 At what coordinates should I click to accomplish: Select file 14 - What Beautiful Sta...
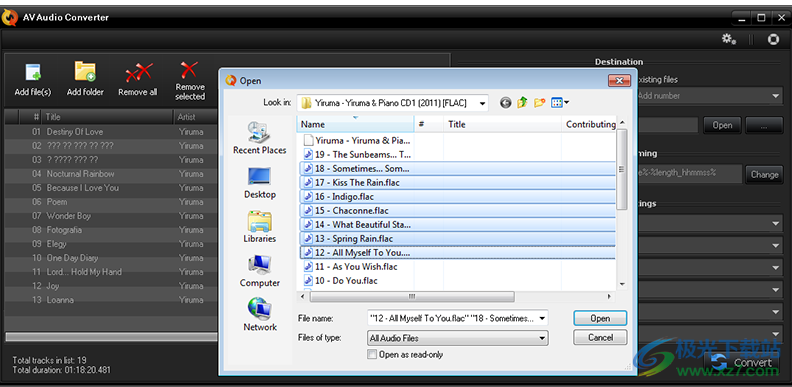(458, 224)
